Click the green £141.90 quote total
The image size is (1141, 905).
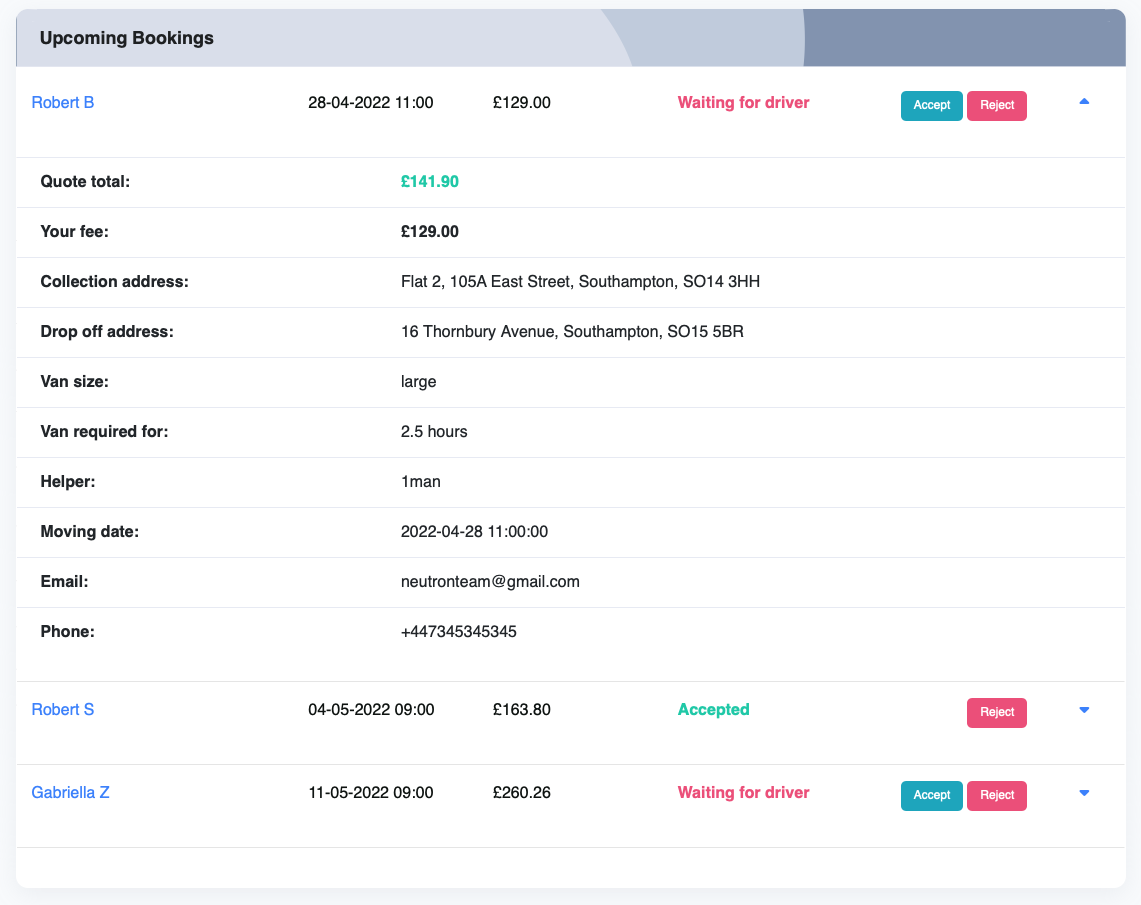[x=429, y=182]
